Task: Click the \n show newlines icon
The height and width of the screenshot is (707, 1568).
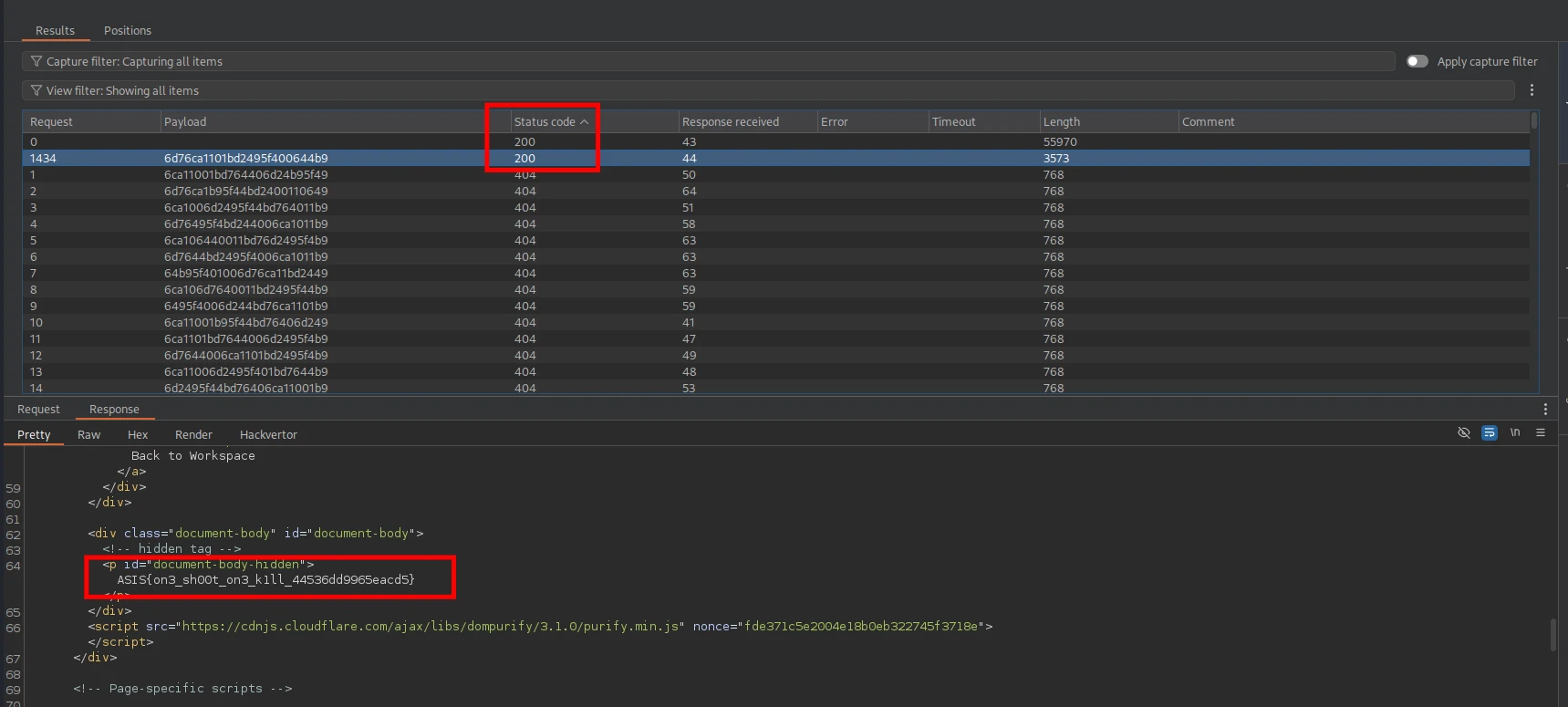Action: pos(1515,433)
